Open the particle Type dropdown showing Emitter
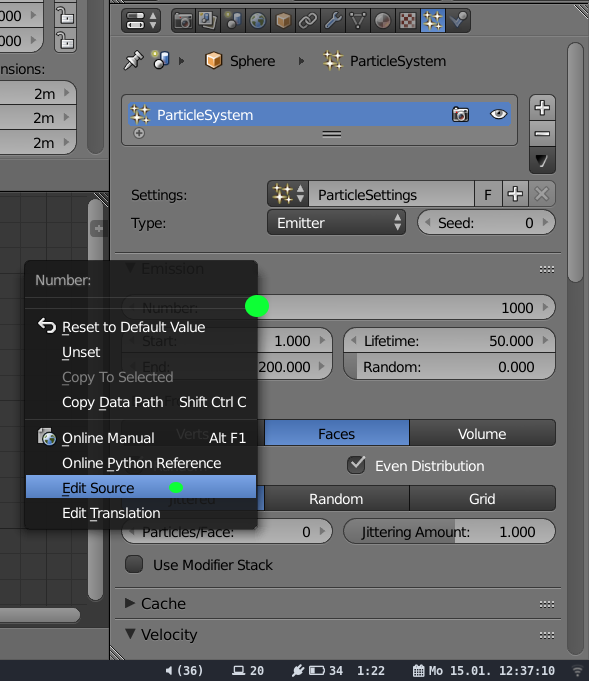 [x=336, y=222]
